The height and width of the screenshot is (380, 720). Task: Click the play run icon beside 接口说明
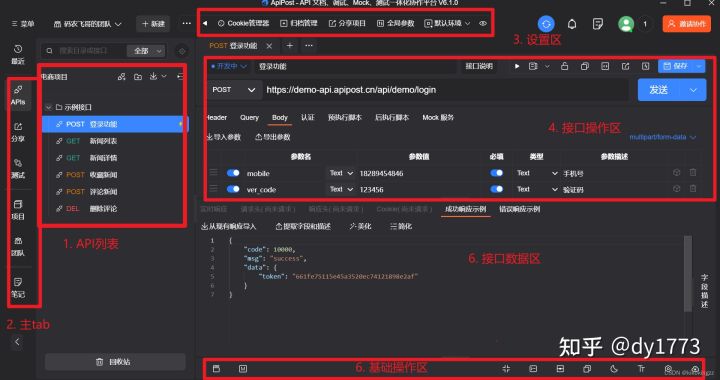pyautogui.click(x=517, y=67)
